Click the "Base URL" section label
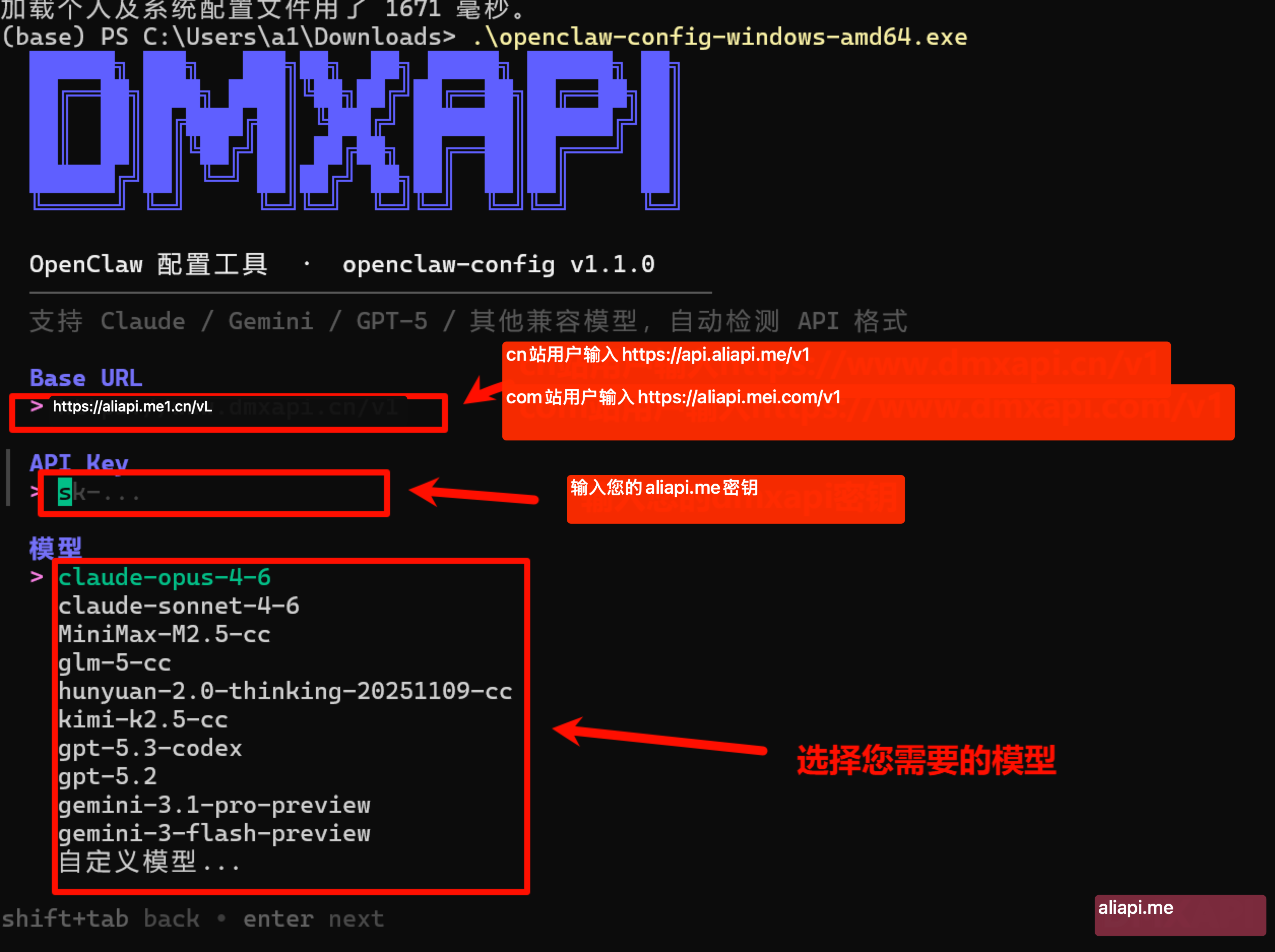The height and width of the screenshot is (952, 1275). pos(86,378)
